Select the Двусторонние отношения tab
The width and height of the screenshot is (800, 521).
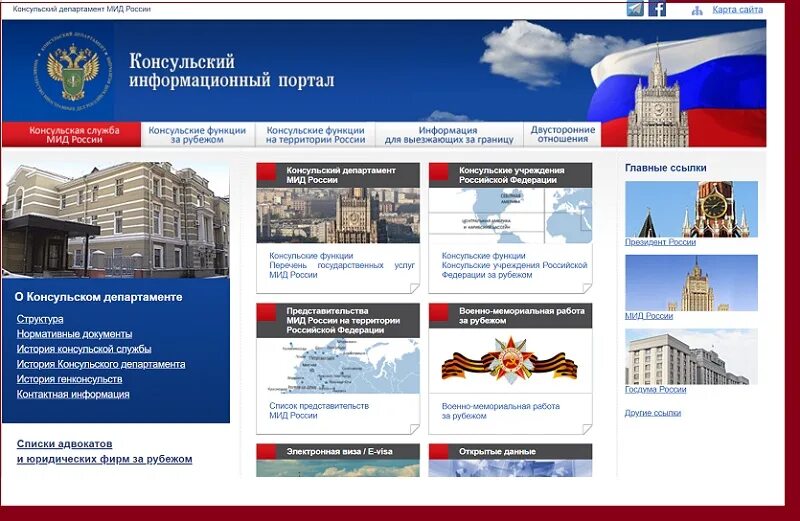pos(562,135)
